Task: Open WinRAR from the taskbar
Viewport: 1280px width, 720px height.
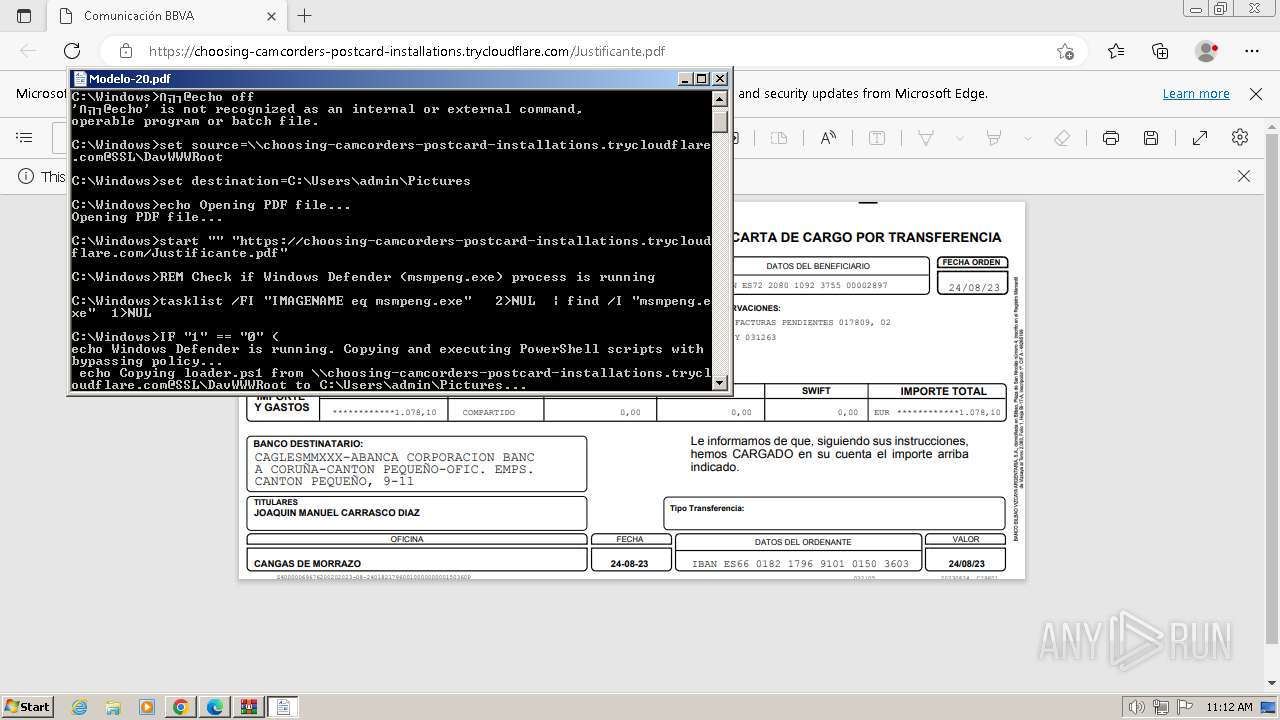Action: point(249,707)
